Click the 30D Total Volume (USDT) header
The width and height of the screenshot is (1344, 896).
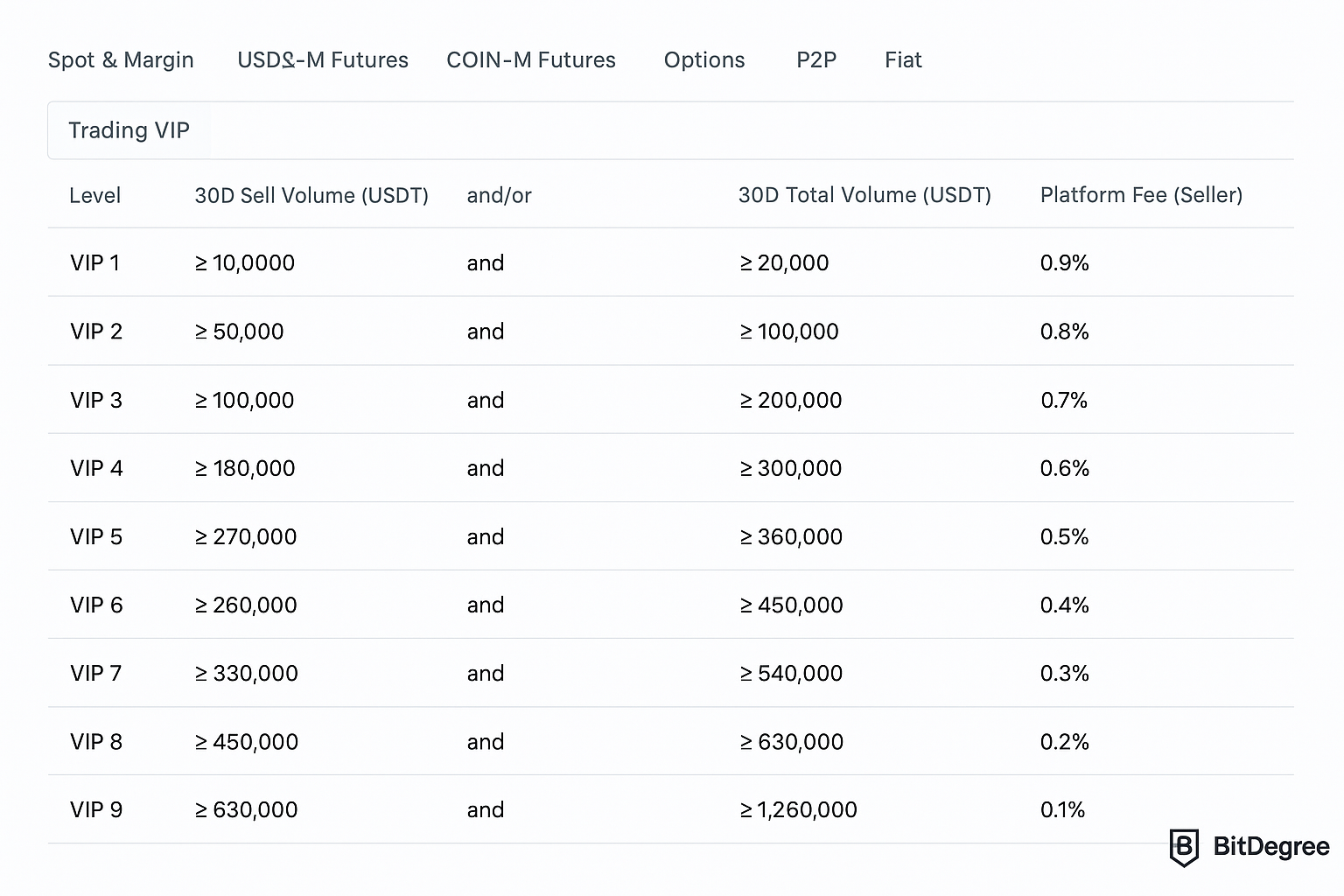(864, 195)
